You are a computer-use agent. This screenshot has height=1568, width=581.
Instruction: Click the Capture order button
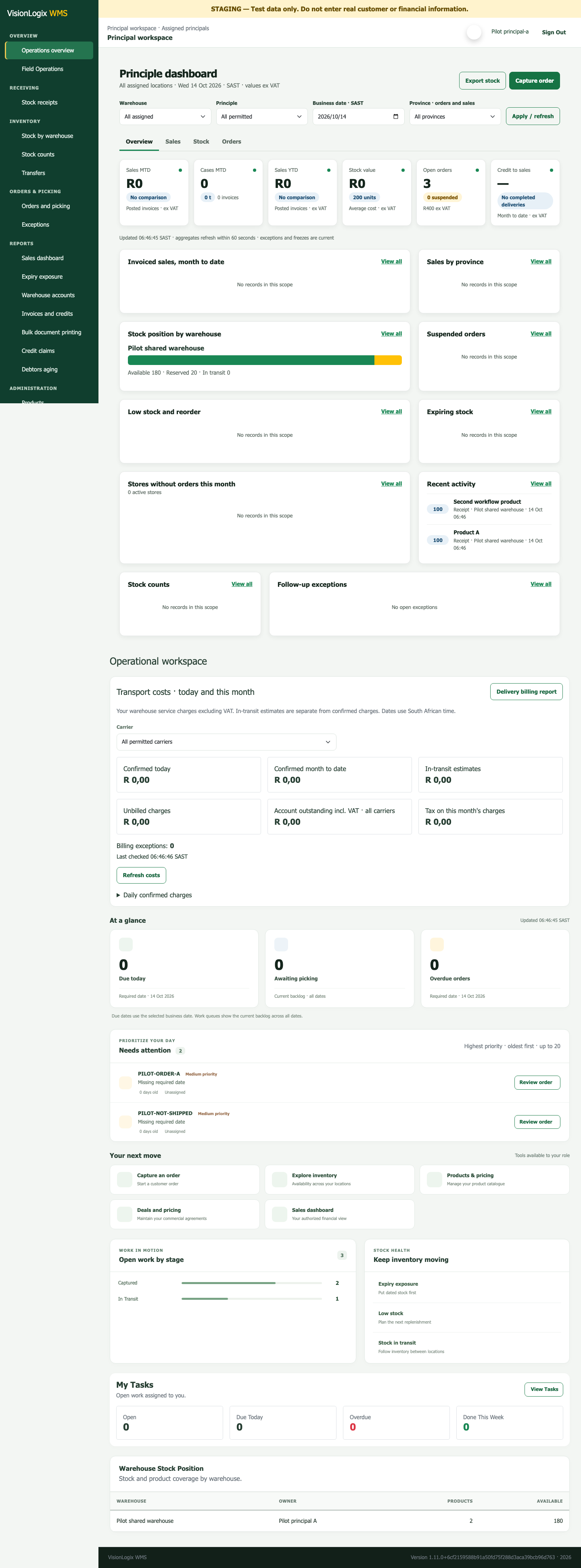coord(534,81)
